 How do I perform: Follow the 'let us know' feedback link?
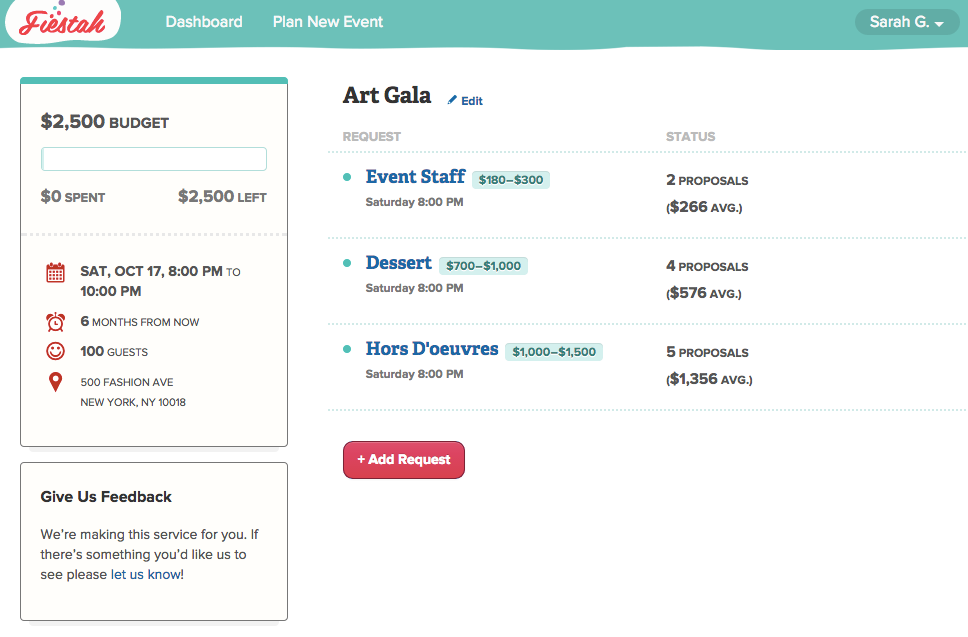[147, 575]
